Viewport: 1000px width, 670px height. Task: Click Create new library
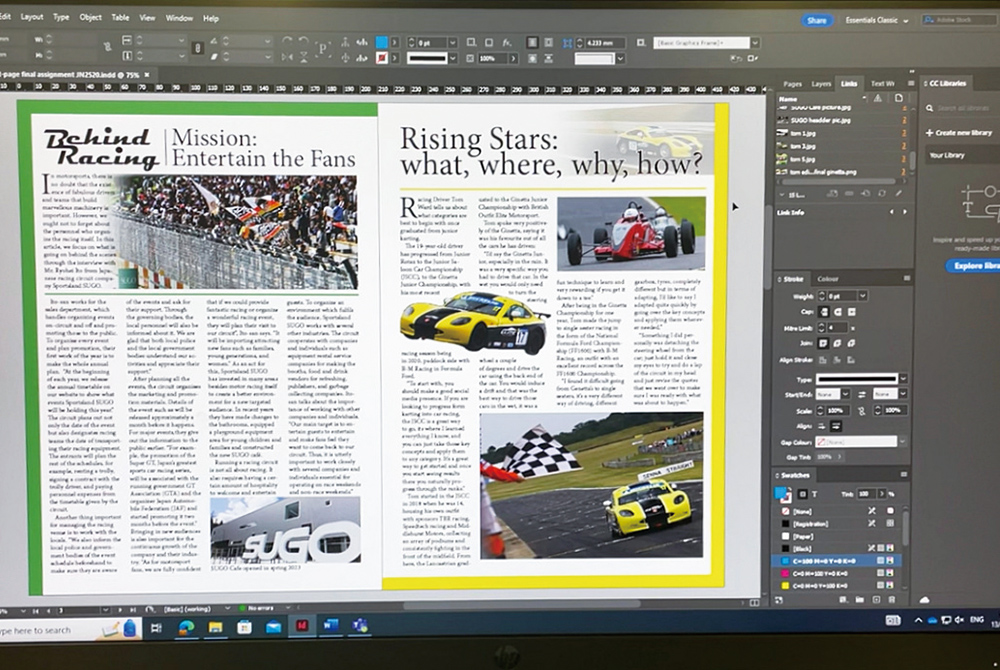pyautogui.click(x=959, y=133)
